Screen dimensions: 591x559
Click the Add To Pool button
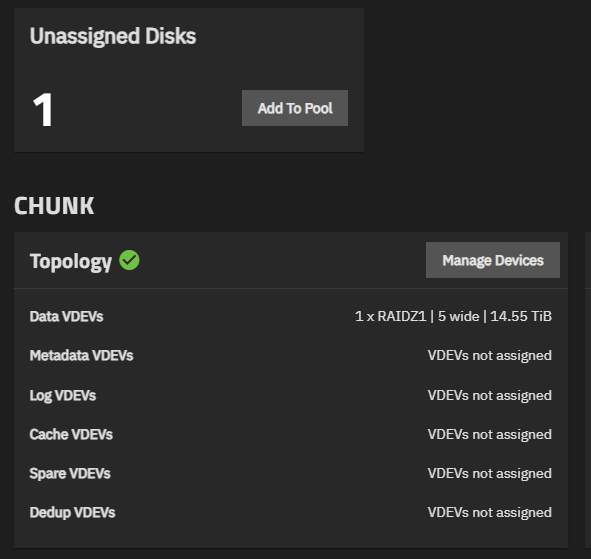[295, 108]
